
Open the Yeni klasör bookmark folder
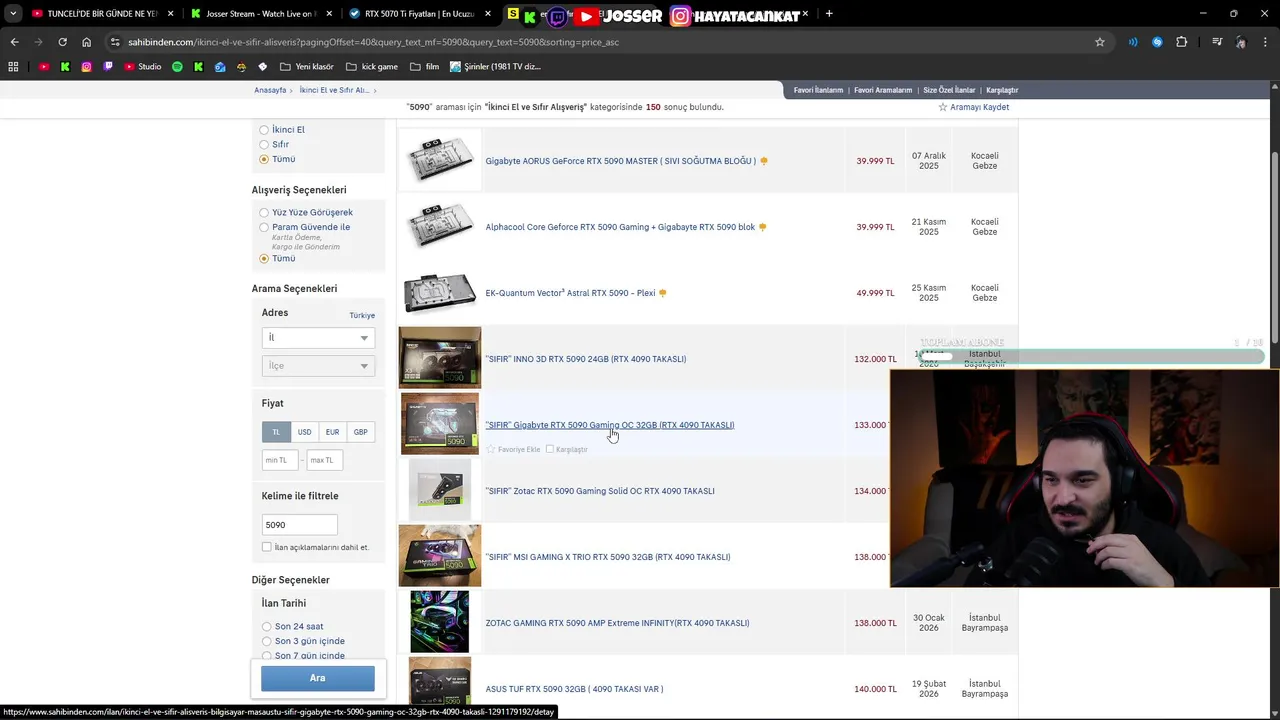[x=306, y=67]
